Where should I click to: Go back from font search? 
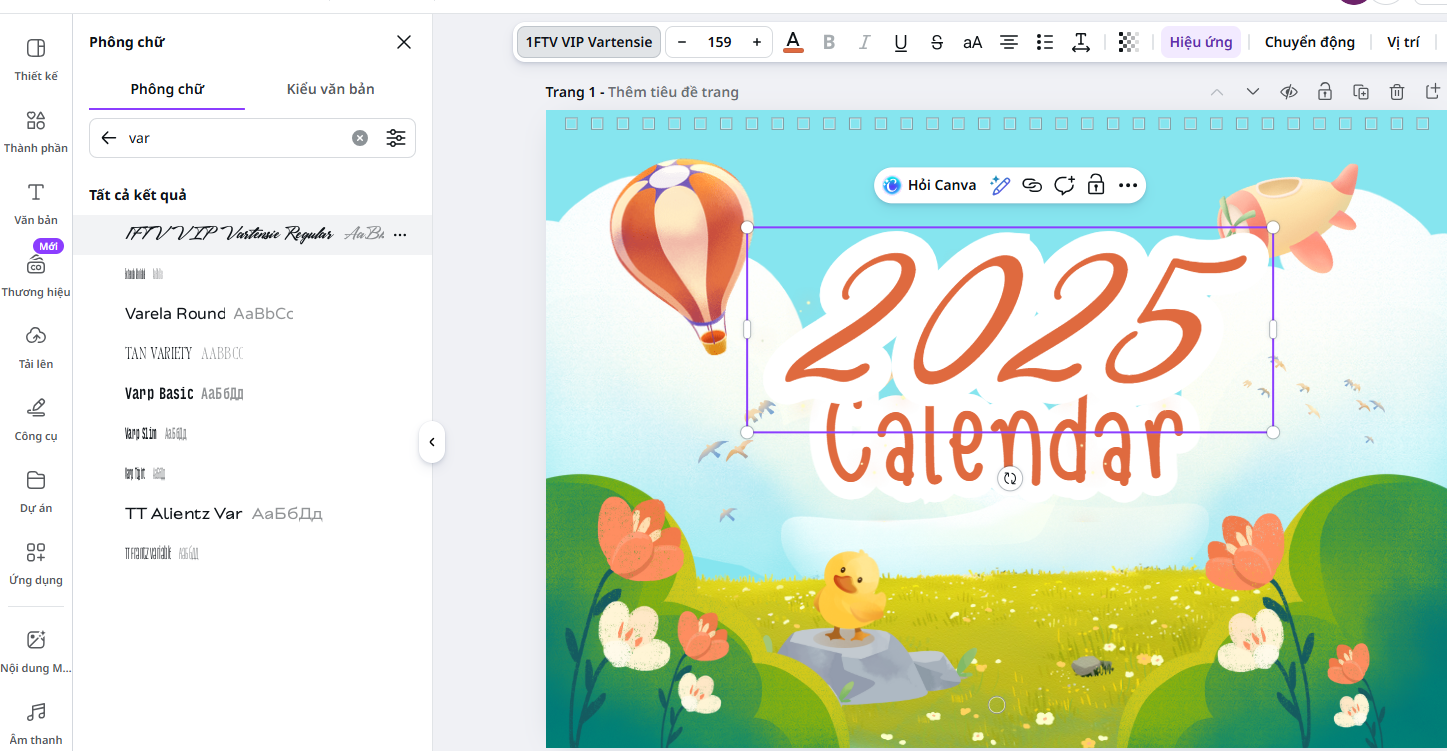coord(109,138)
